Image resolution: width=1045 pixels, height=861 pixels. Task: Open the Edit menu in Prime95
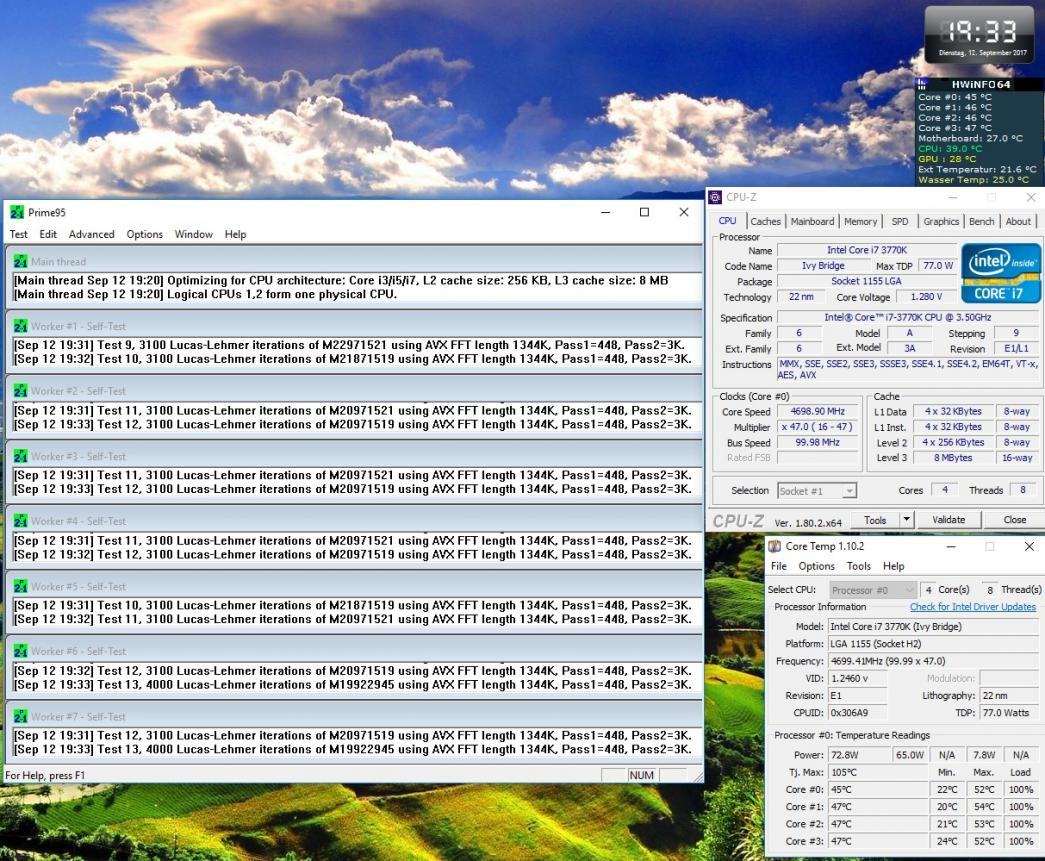point(48,235)
